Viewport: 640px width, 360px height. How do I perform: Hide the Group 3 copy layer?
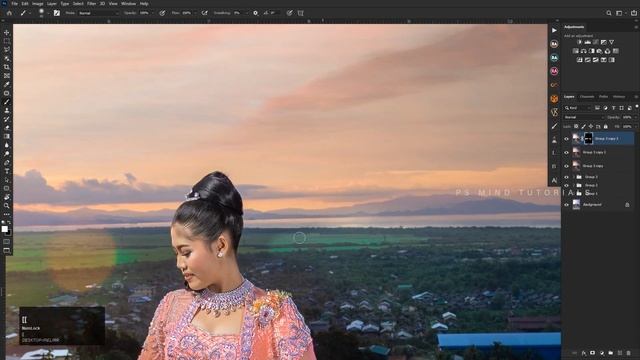pyautogui.click(x=567, y=166)
